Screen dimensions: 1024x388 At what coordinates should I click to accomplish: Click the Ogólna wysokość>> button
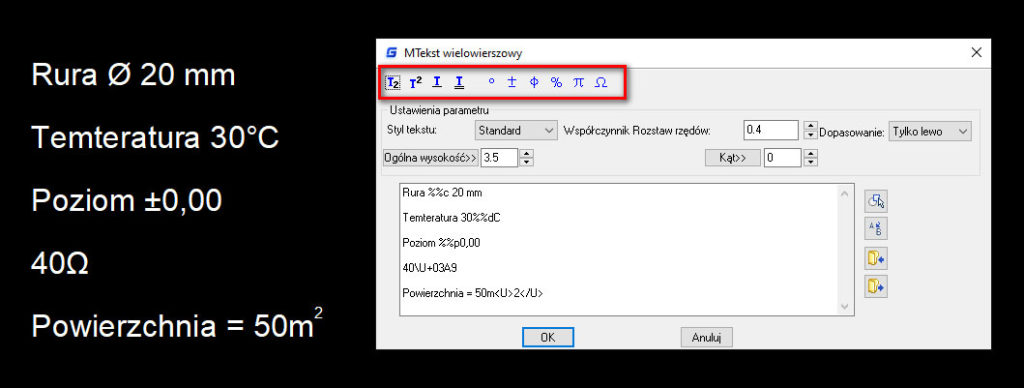click(x=430, y=157)
